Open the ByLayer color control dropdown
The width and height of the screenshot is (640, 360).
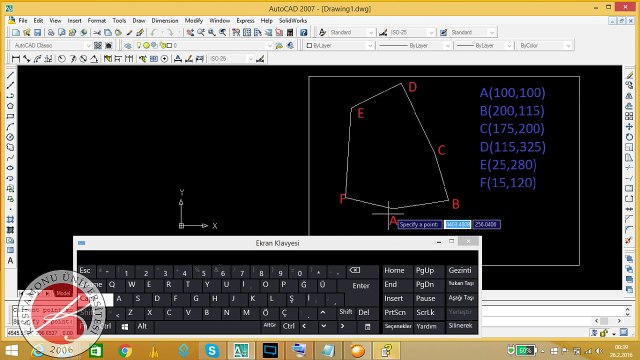[340, 46]
